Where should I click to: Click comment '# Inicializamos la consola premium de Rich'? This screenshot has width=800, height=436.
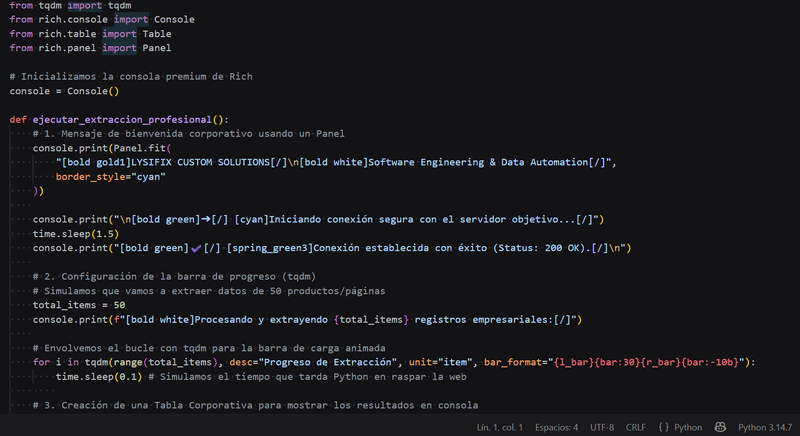131,76
